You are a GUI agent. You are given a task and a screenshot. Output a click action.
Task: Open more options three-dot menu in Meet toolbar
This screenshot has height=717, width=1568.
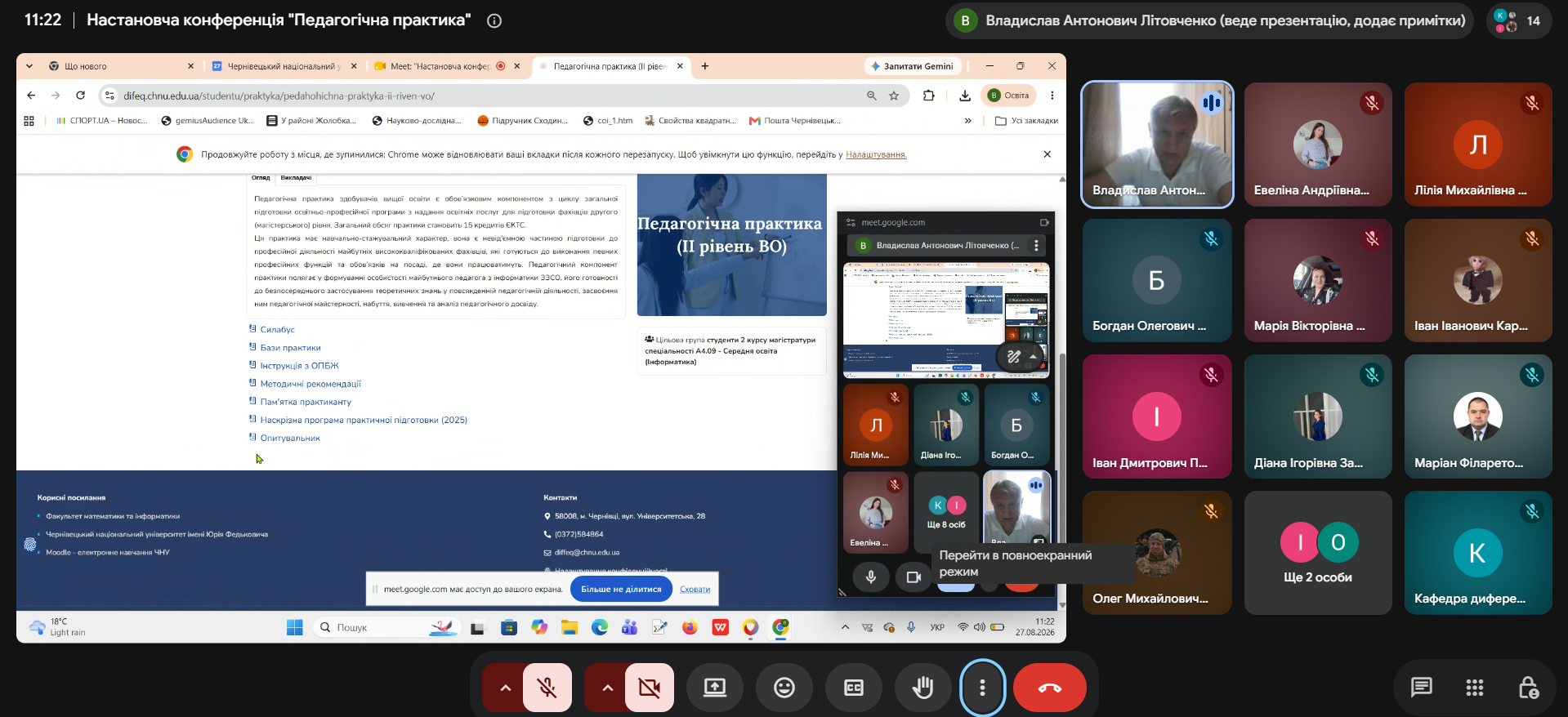(982, 688)
